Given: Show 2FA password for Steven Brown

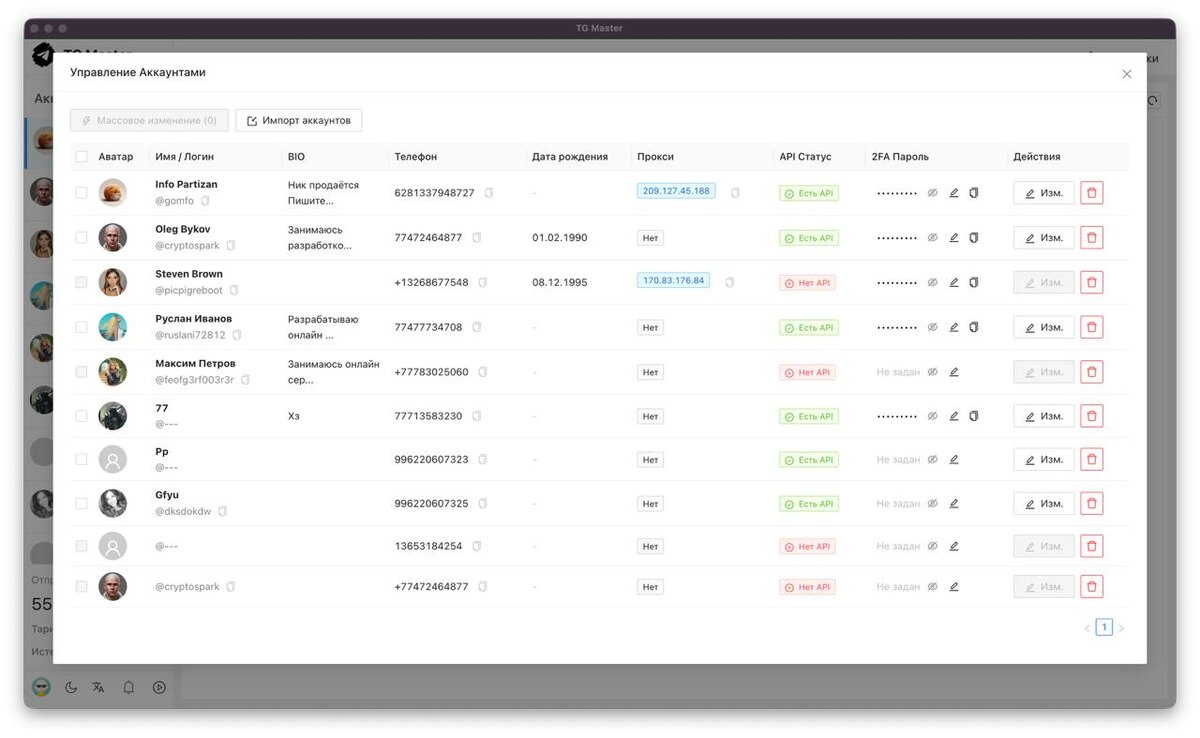Looking at the screenshot, I should (x=932, y=282).
